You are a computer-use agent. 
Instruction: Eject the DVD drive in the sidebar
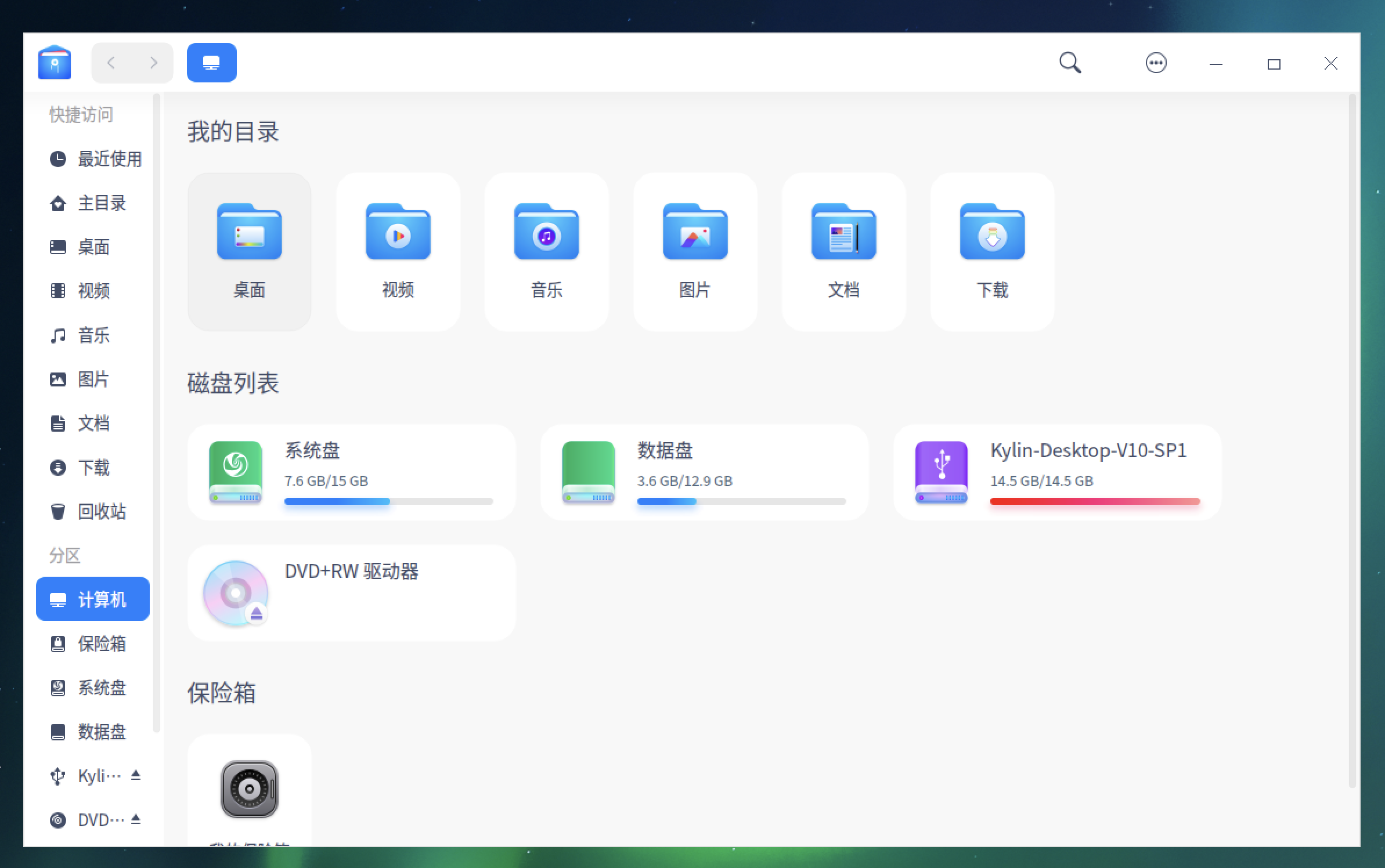pos(136,819)
